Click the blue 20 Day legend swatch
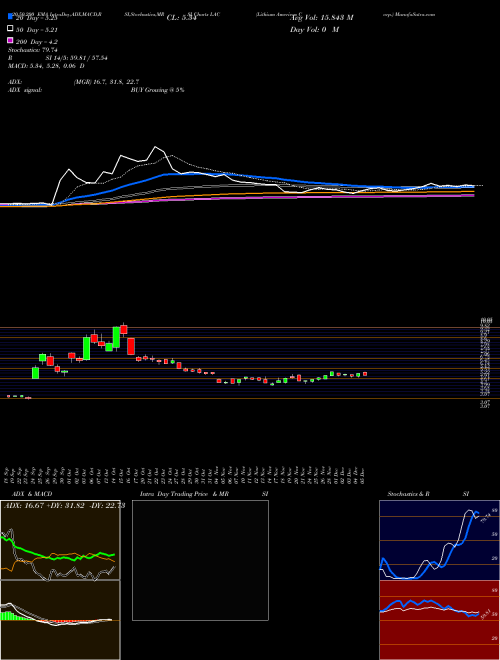This screenshot has height=660, width=500. pos(10,18)
